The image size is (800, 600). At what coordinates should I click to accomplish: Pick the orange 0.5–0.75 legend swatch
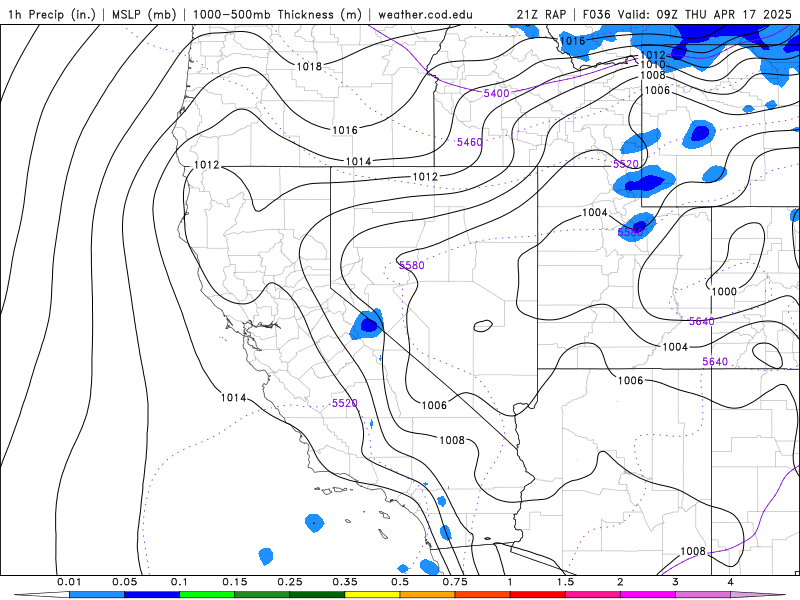[428, 595]
